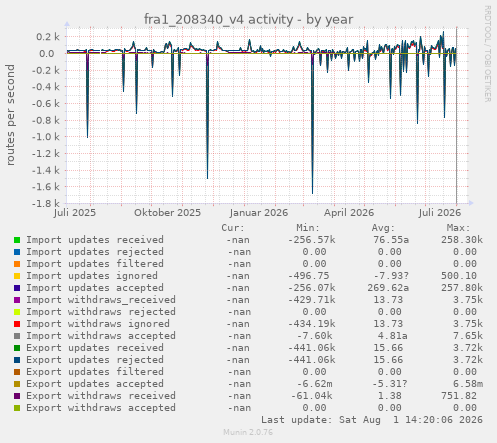Click the navy Export updates rejected swatch
The image size is (497, 443).
pyautogui.click(x=17, y=360)
